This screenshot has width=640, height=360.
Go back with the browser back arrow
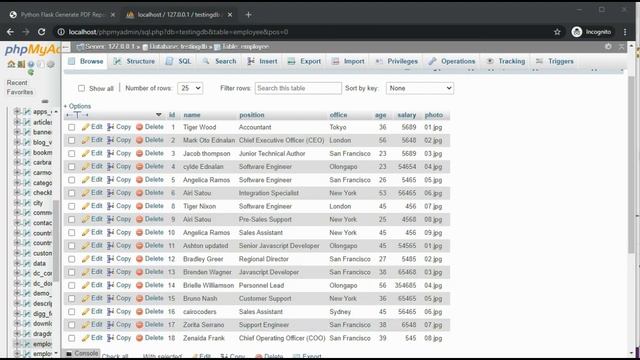[x=10, y=32]
